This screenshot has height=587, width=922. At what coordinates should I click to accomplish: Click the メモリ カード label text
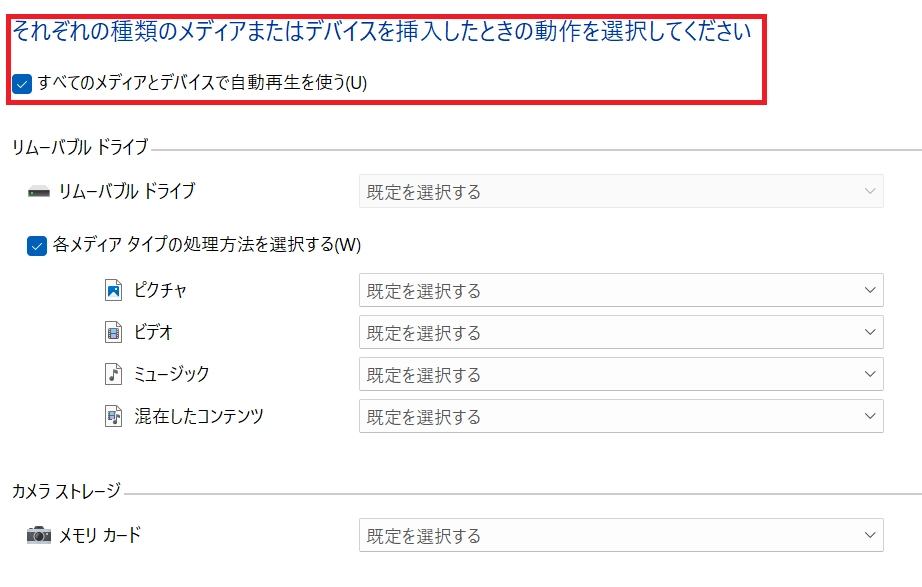[x=100, y=535]
